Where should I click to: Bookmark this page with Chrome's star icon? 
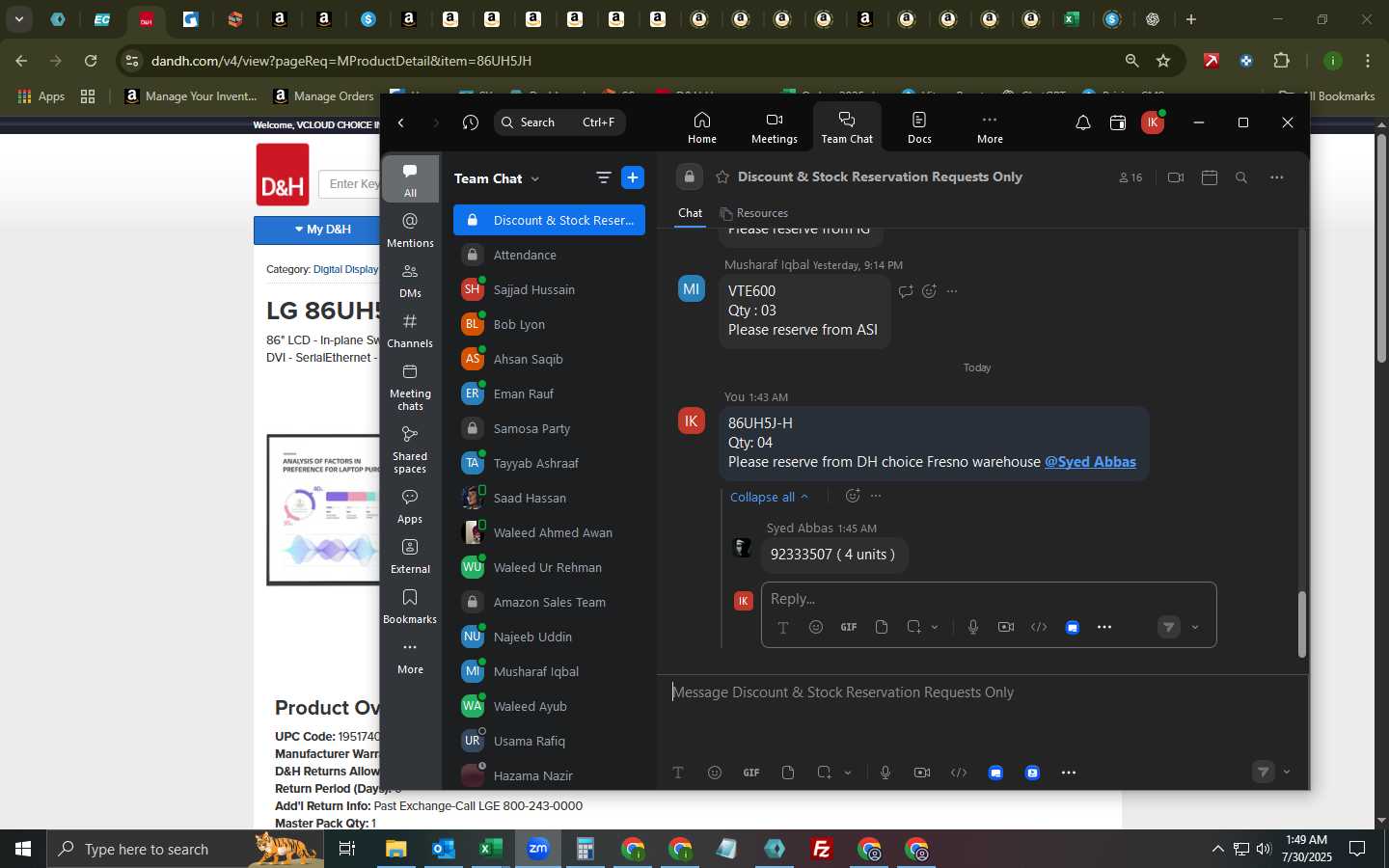pos(1163,61)
